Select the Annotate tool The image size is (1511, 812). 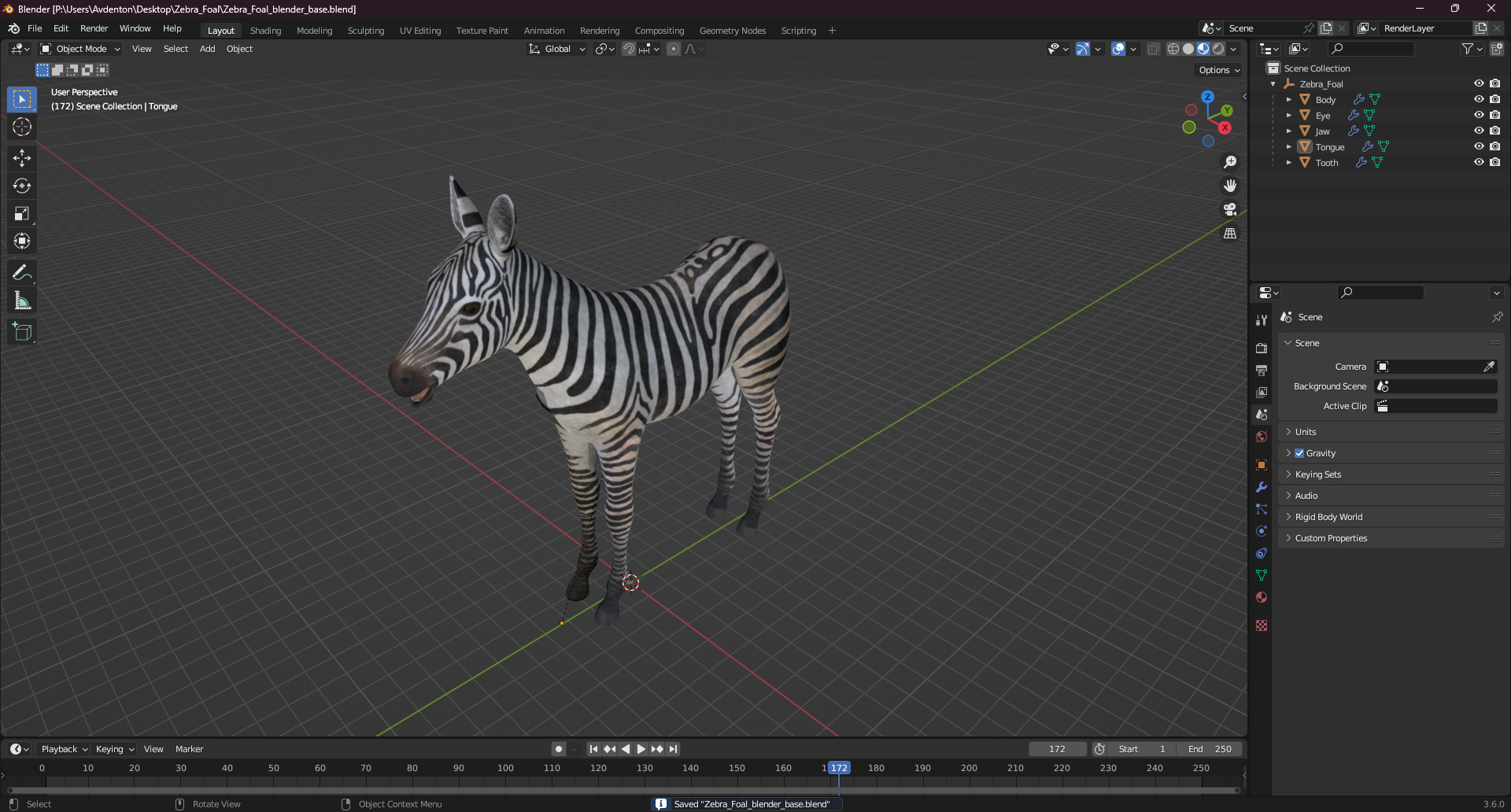coord(22,272)
